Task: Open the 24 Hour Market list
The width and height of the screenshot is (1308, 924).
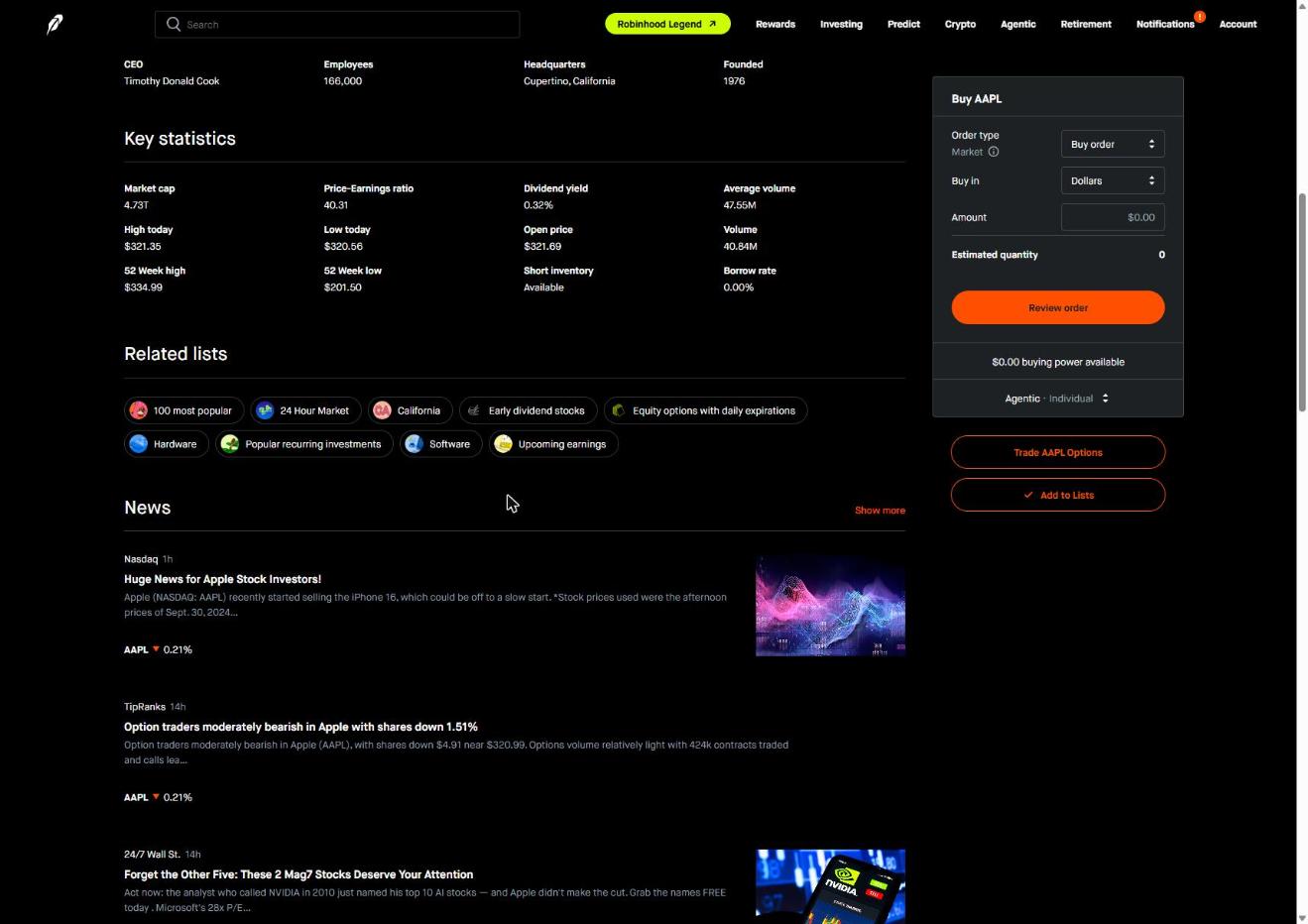Action: (305, 410)
